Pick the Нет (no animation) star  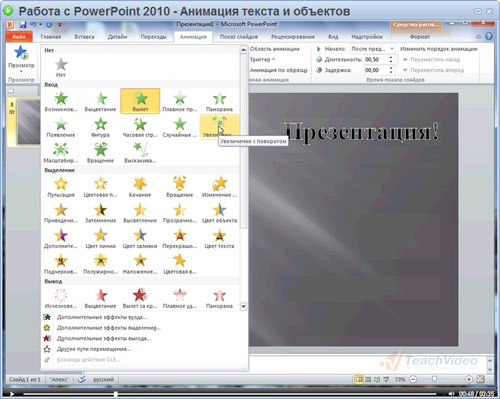point(61,67)
